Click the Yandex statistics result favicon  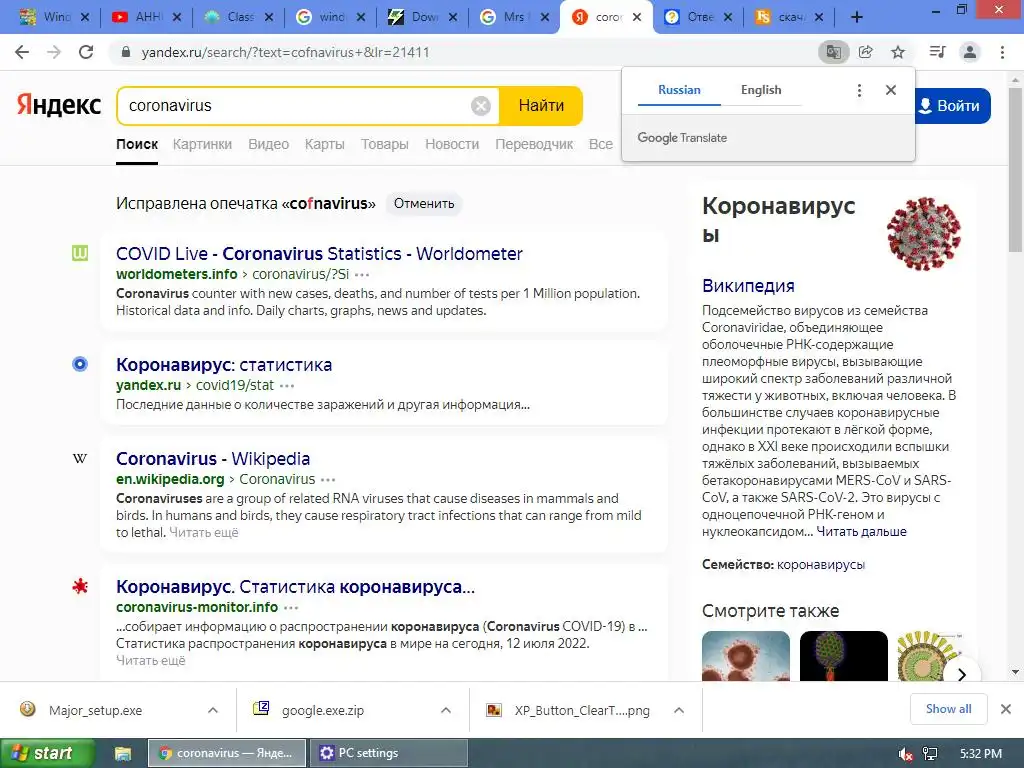coord(80,364)
